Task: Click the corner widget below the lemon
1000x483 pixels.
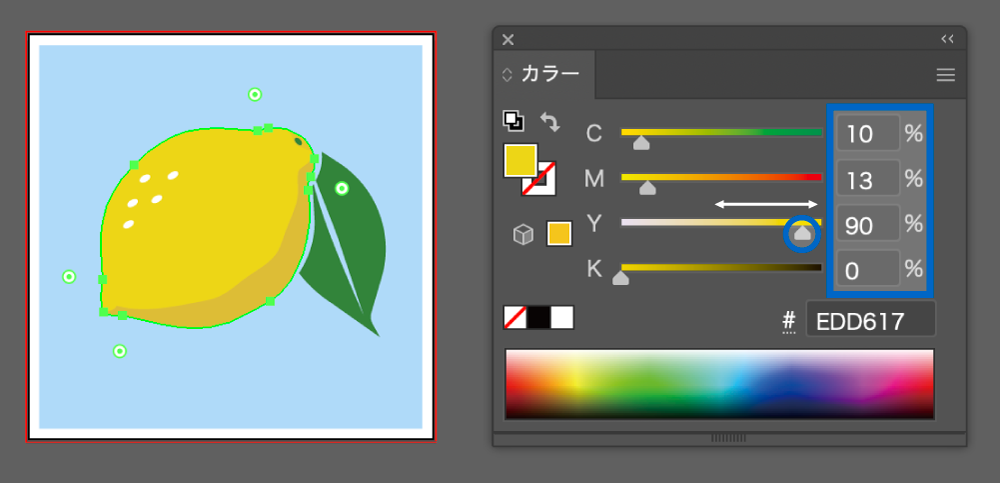Action: click(x=119, y=351)
